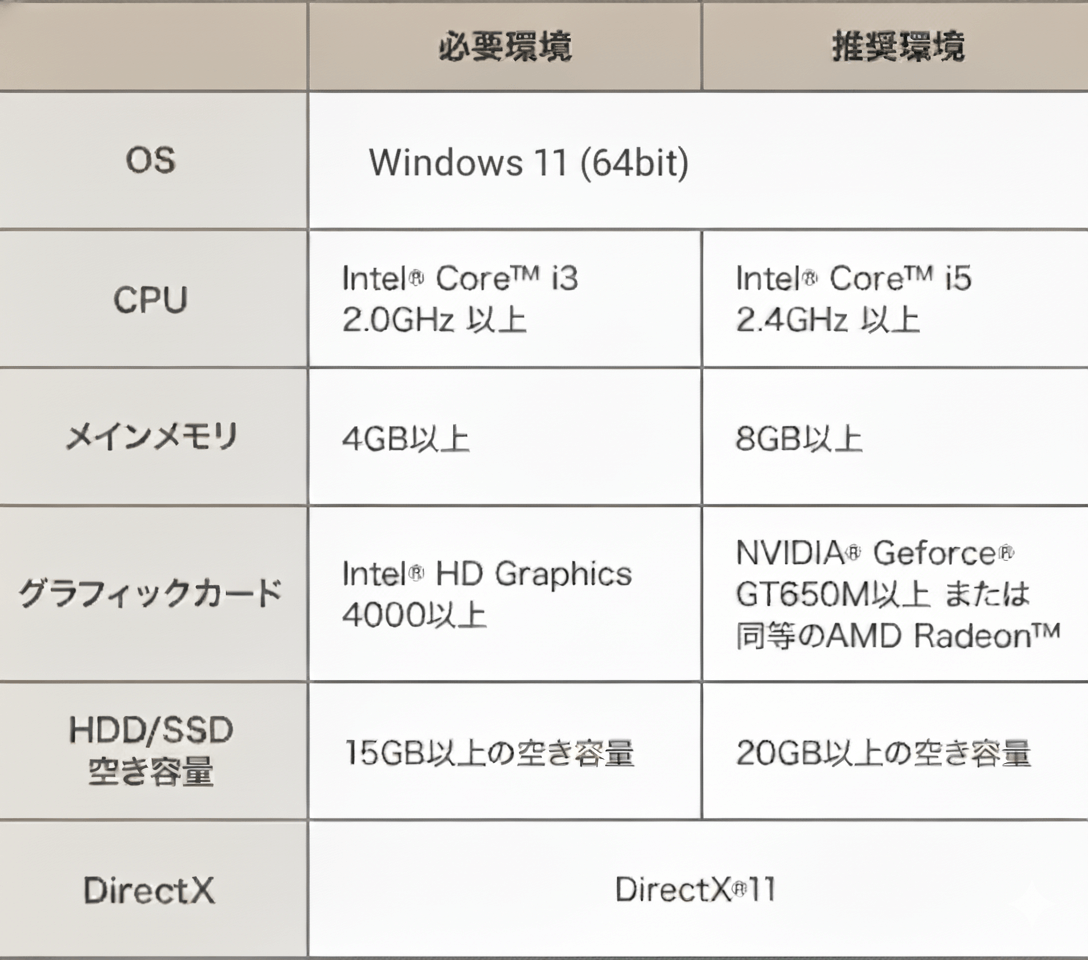Image resolution: width=1088 pixels, height=960 pixels.
Task: Click the empty top-left header cell
Action: point(152,47)
